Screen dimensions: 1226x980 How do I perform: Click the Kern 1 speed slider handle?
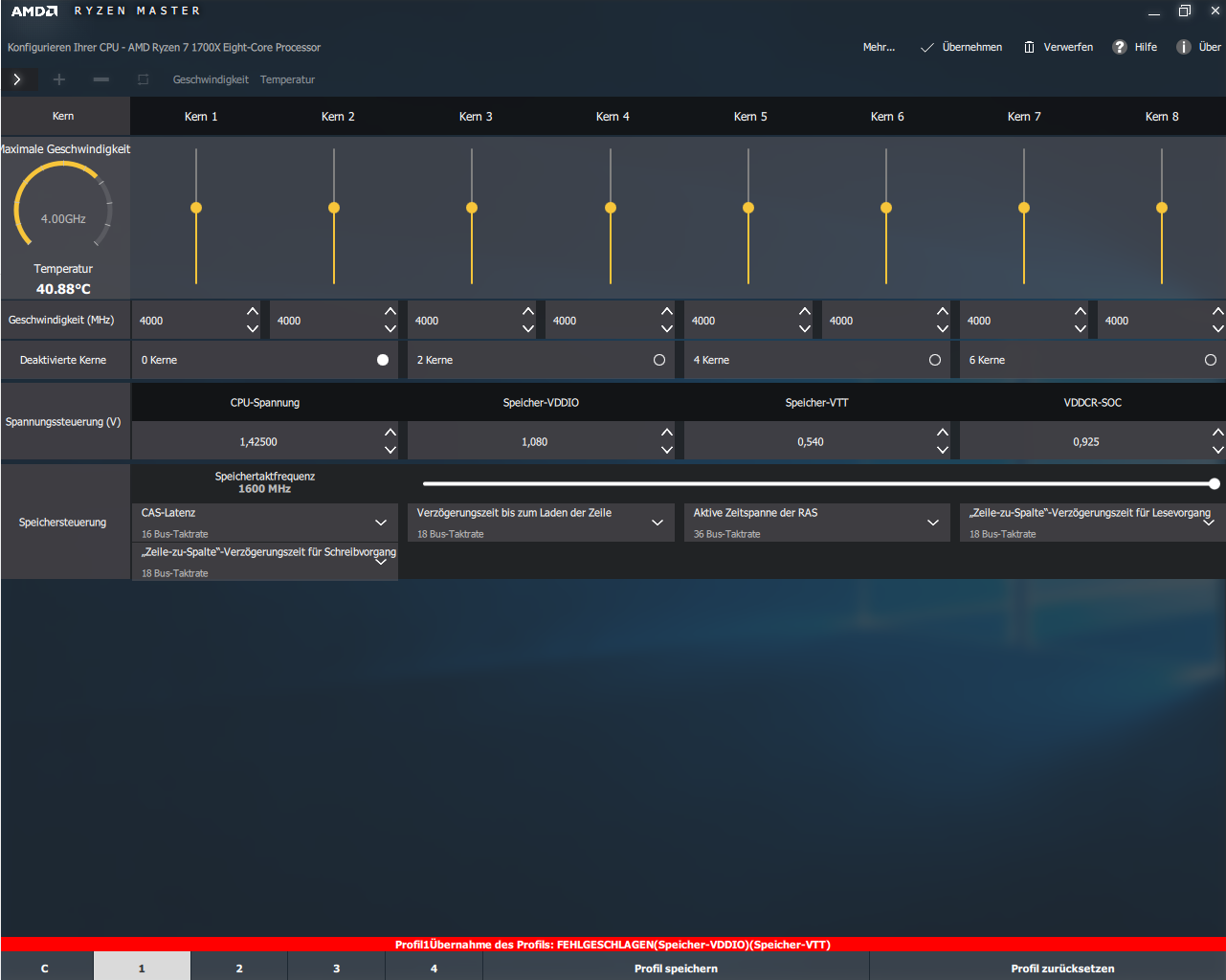coord(196,208)
